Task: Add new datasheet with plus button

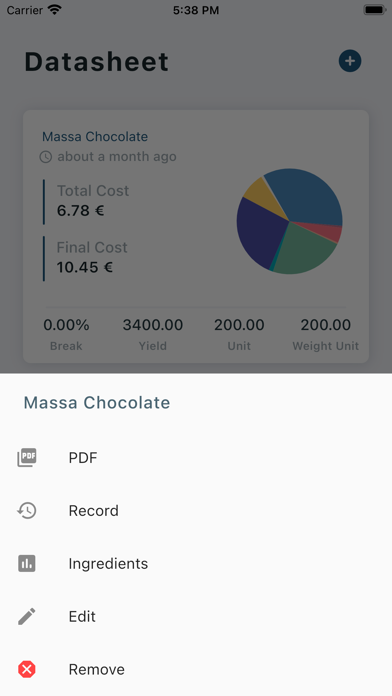Action: [350, 61]
